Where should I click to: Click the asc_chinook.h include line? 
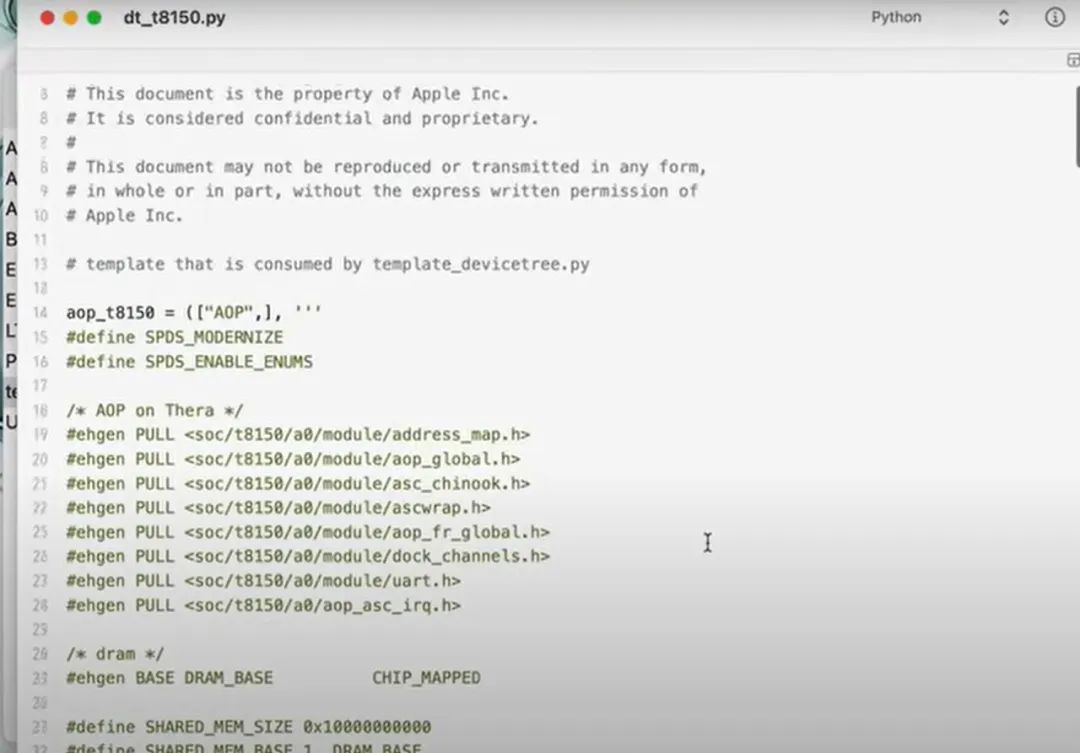[x=298, y=484]
